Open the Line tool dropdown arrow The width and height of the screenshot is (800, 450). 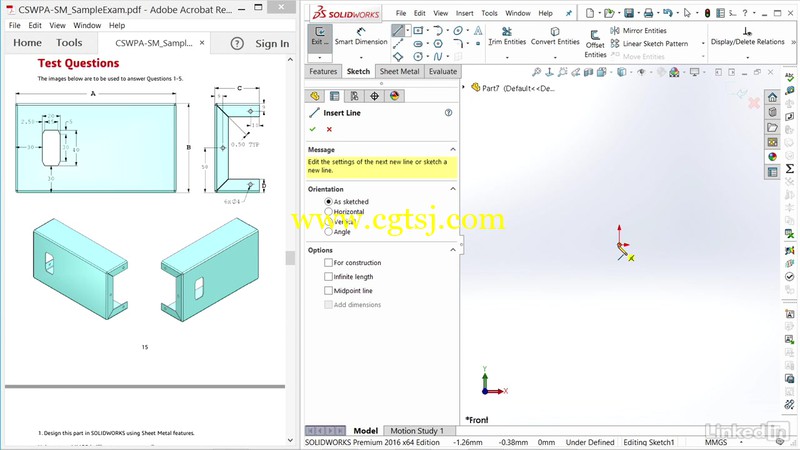click(x=407, y=31)
